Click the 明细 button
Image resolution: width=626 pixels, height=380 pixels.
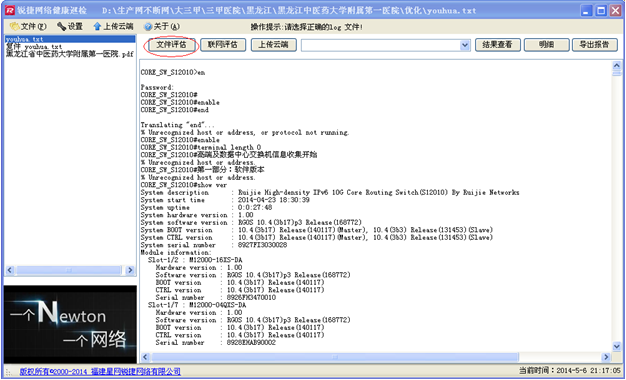point(546,45)
